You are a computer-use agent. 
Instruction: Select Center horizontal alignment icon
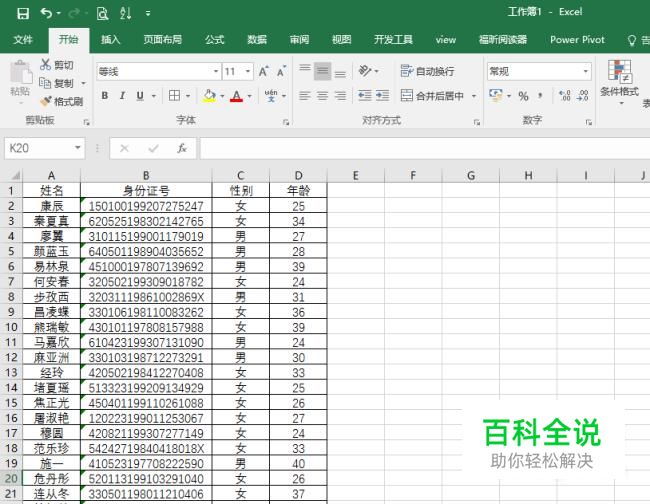pos(323,96)
